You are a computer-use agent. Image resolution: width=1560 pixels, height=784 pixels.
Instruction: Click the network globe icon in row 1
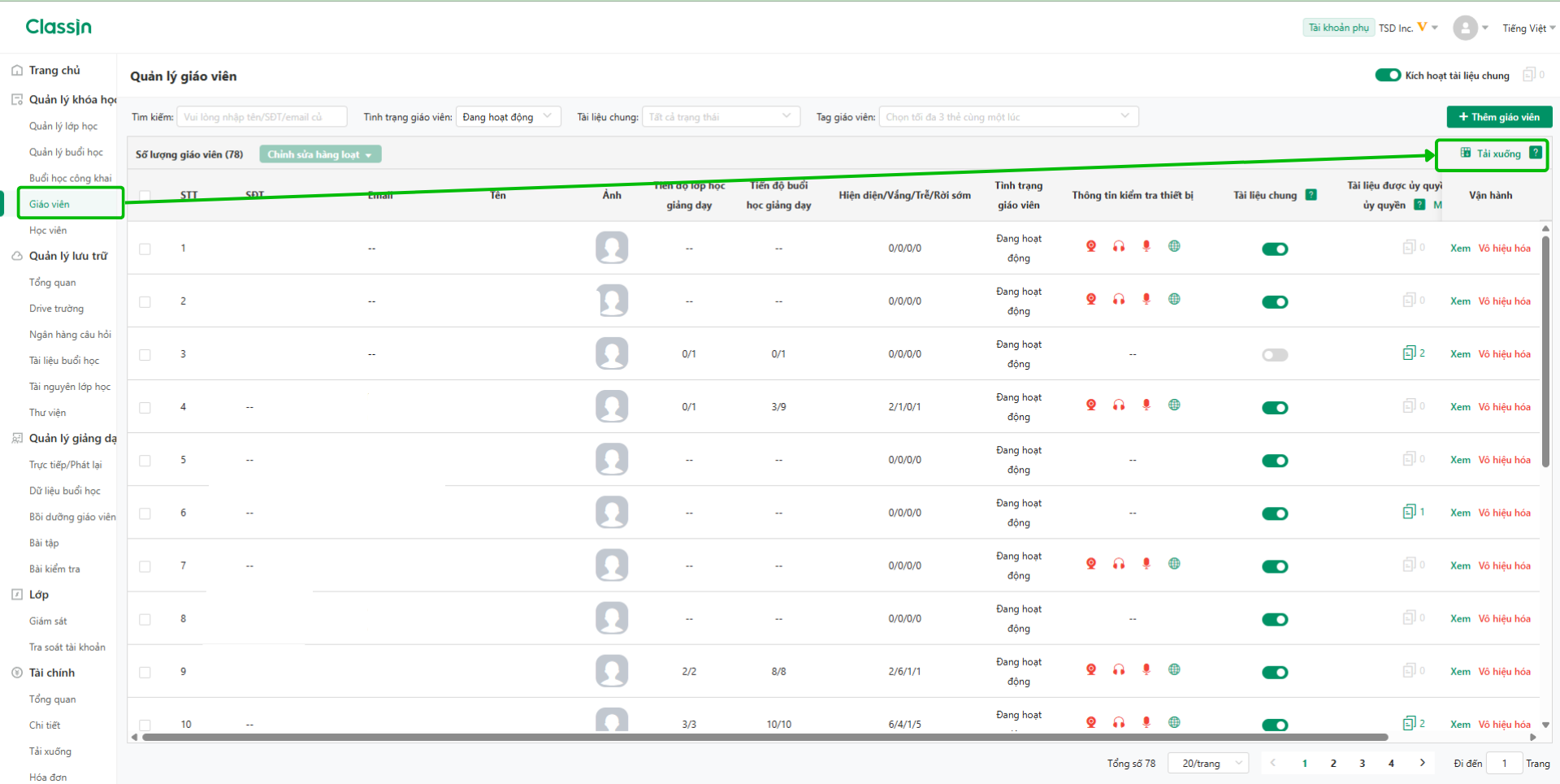click(1174, 246)
